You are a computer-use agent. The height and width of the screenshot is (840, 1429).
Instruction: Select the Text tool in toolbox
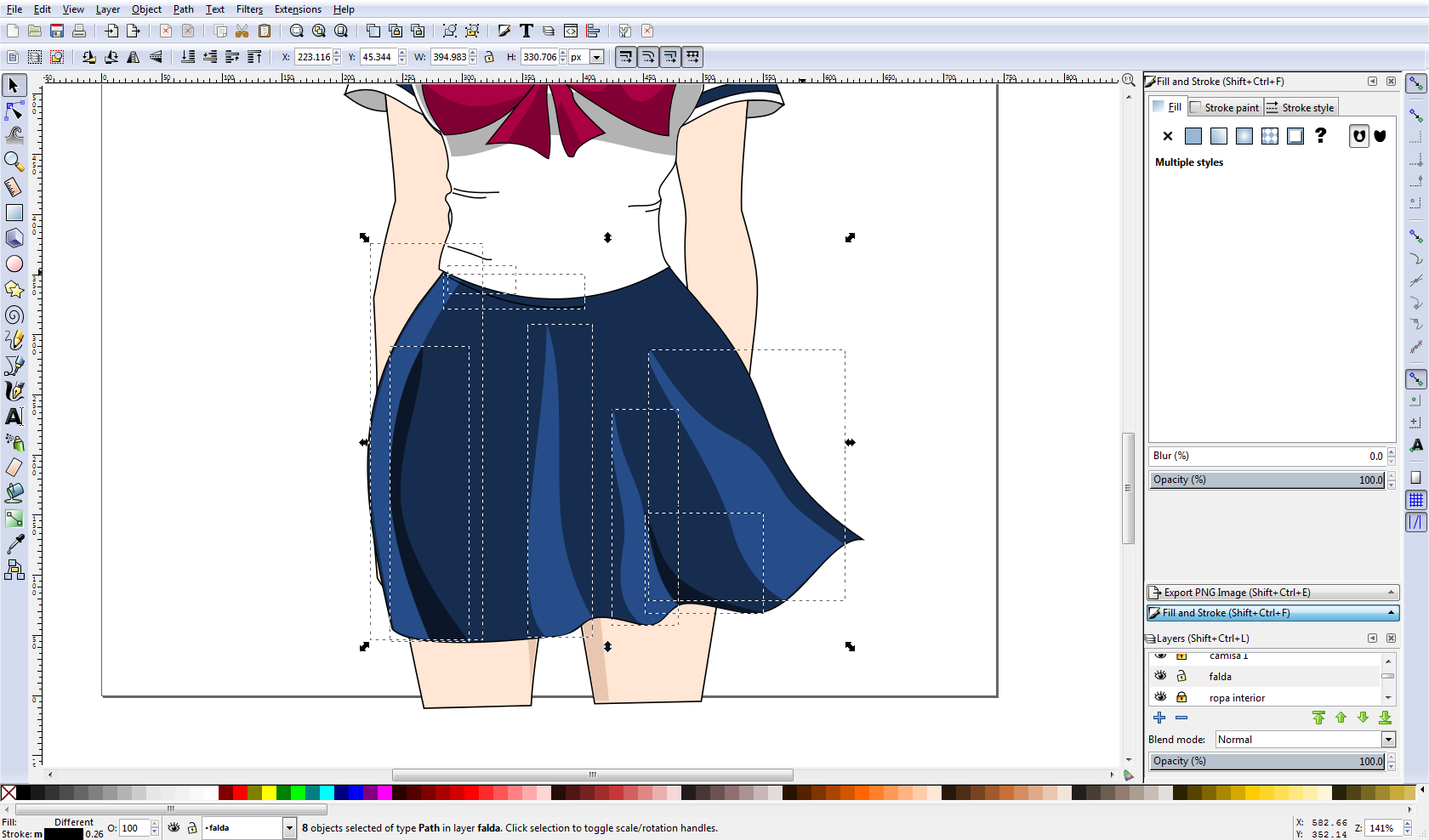pos(14,417)
